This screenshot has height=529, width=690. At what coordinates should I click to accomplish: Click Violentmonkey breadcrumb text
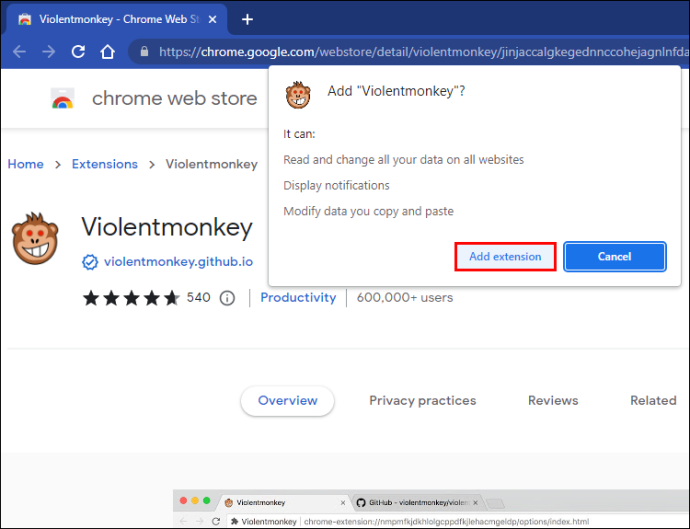(x=212, y=164)
